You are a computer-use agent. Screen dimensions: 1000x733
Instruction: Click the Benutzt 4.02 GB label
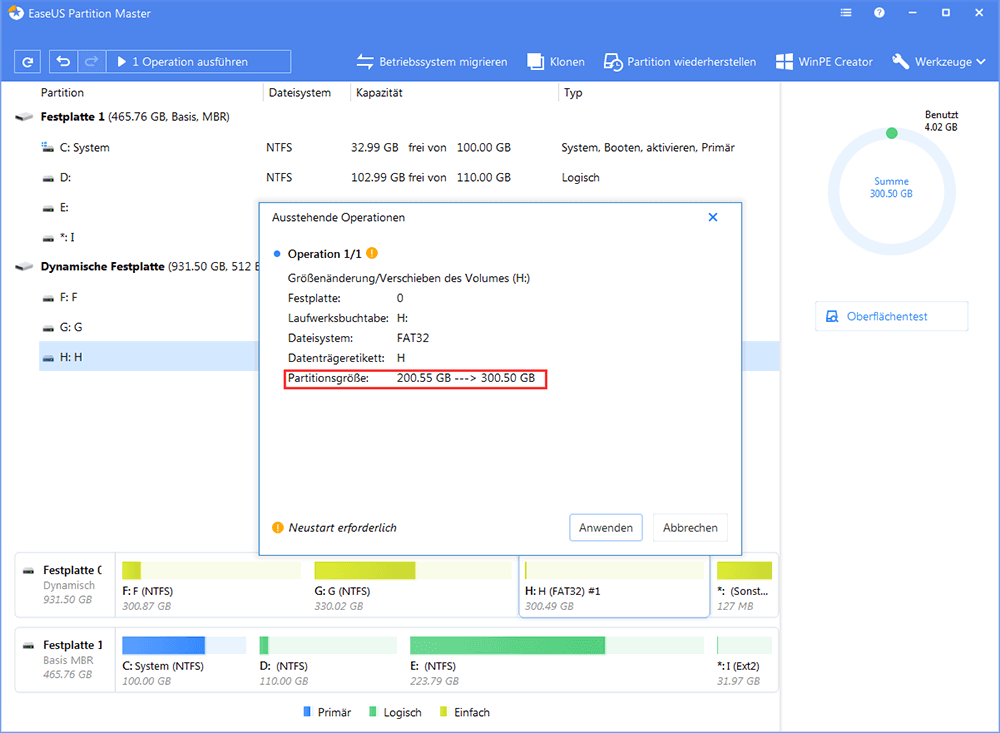(x=941, y=121)
